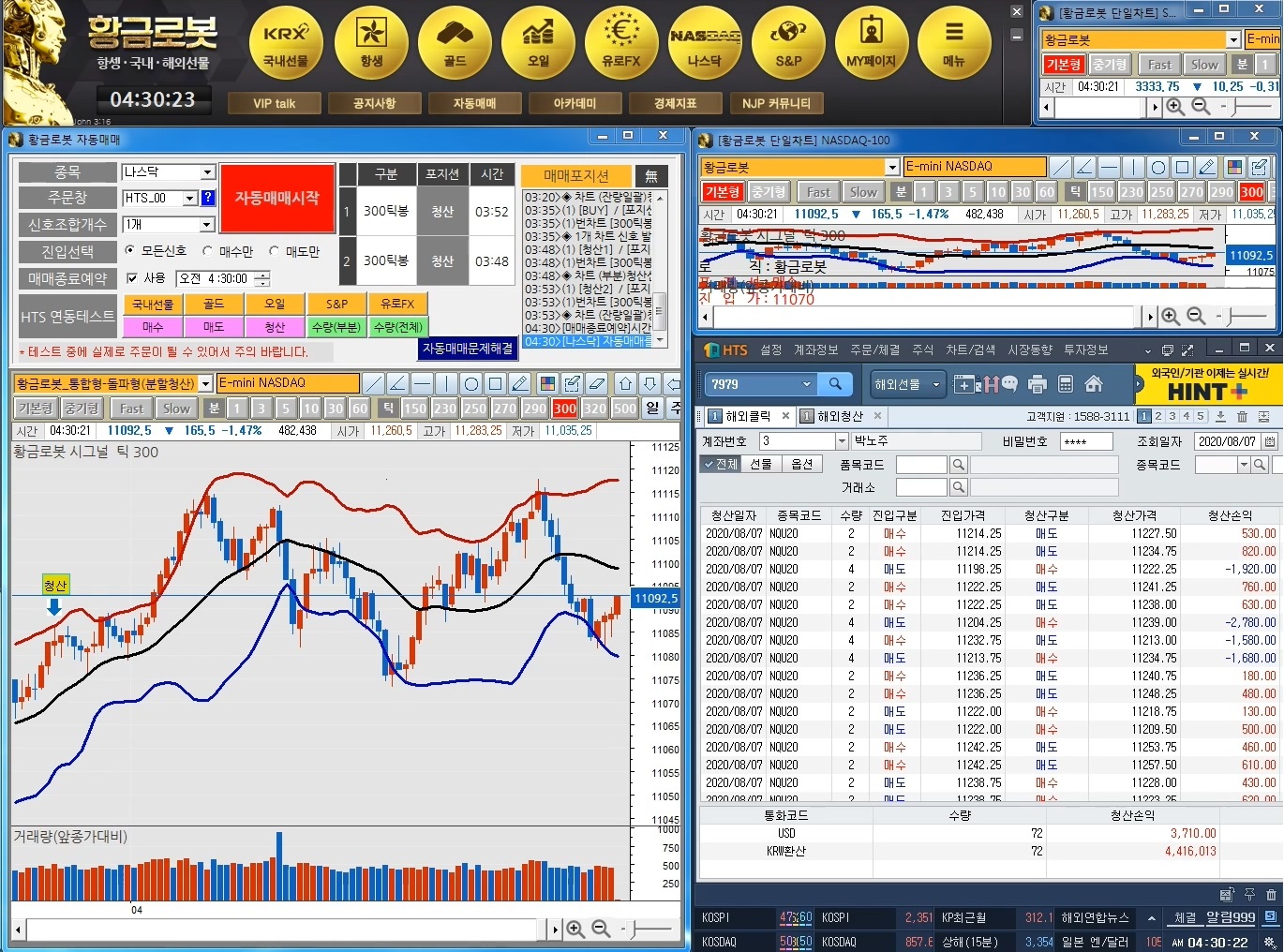Image resolution: width=1284 pixels, height=952 pixels.
Task: Open MY페이지 round button
Action: click(x=872, y=43)
